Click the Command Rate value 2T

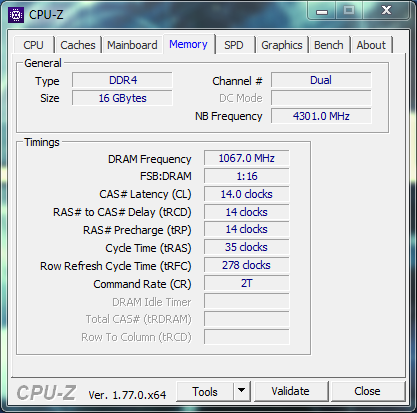[x=247, y=283]
